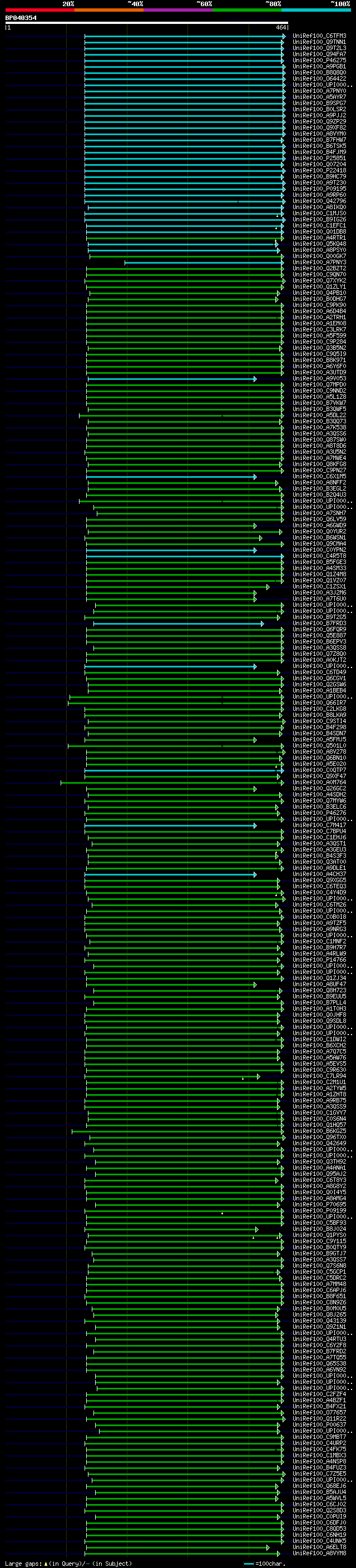
Task: Select hit UniRef100_Q7XYK2
Action: click(319, 280)
